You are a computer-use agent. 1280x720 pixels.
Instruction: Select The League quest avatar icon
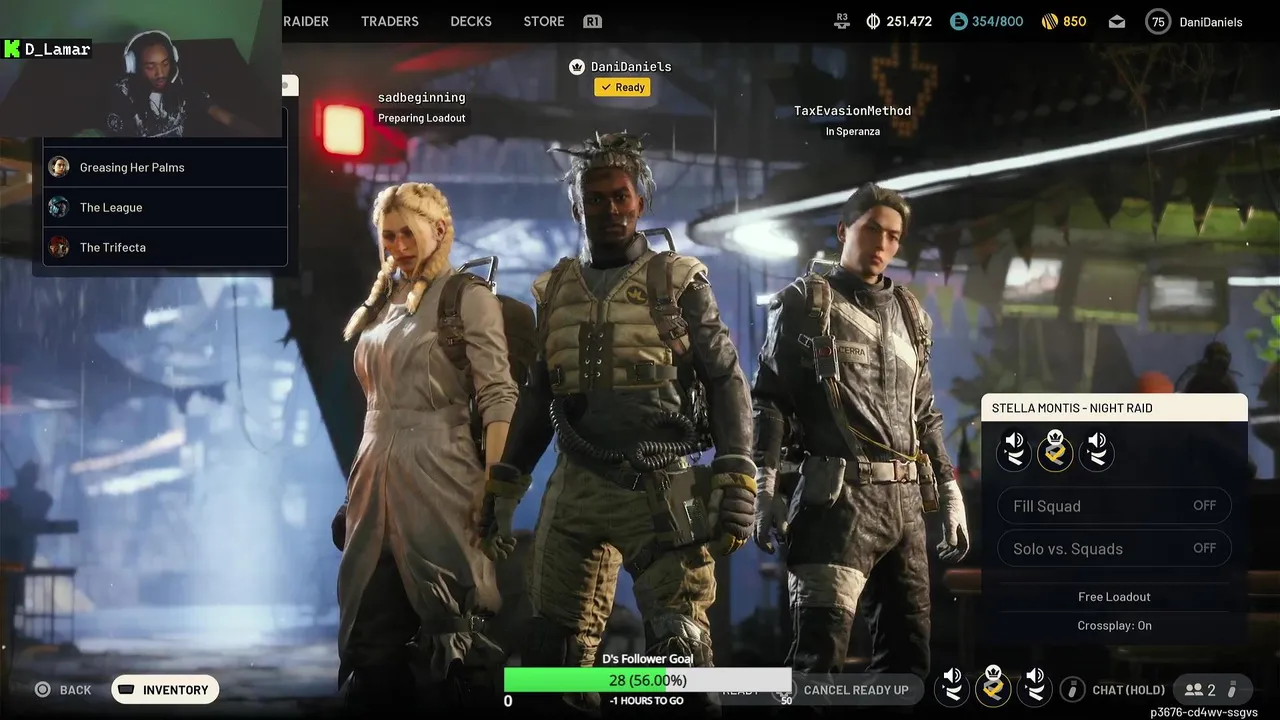click(x=59, y=207)
